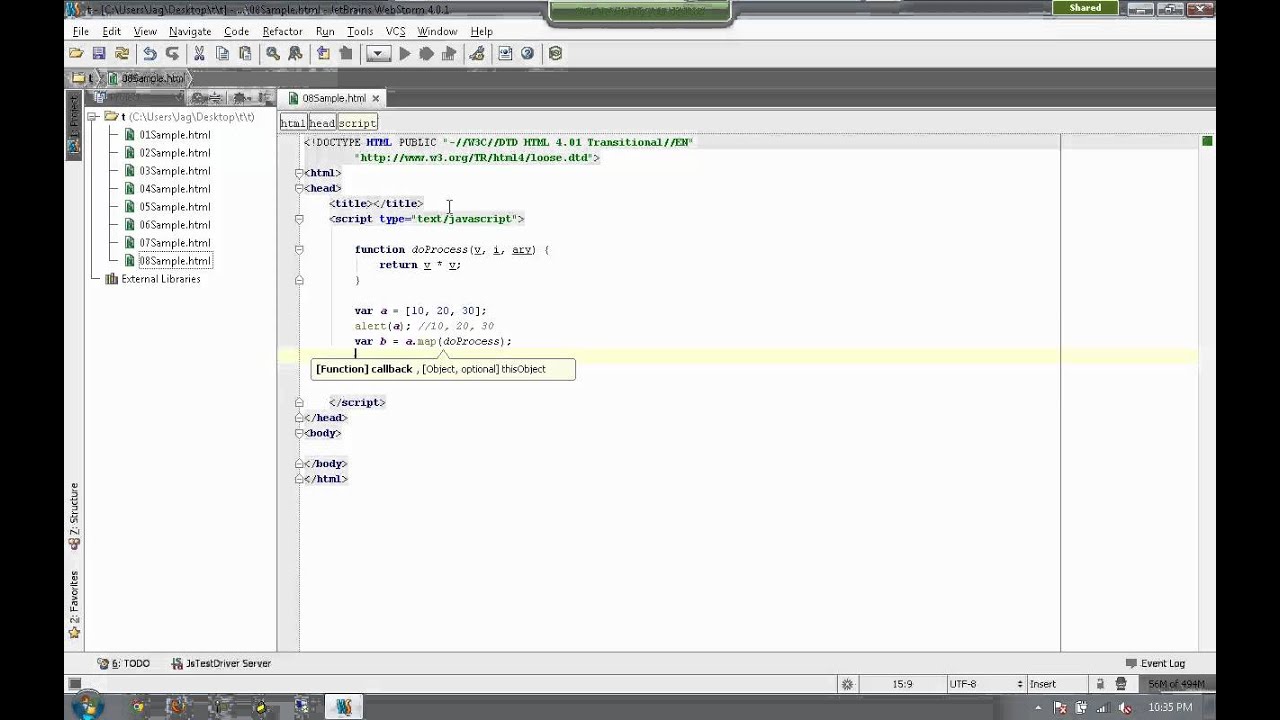The image size is (1280, 720).
Task: Toggle read-only lock icon in status bar
Action: (1100, 684)
